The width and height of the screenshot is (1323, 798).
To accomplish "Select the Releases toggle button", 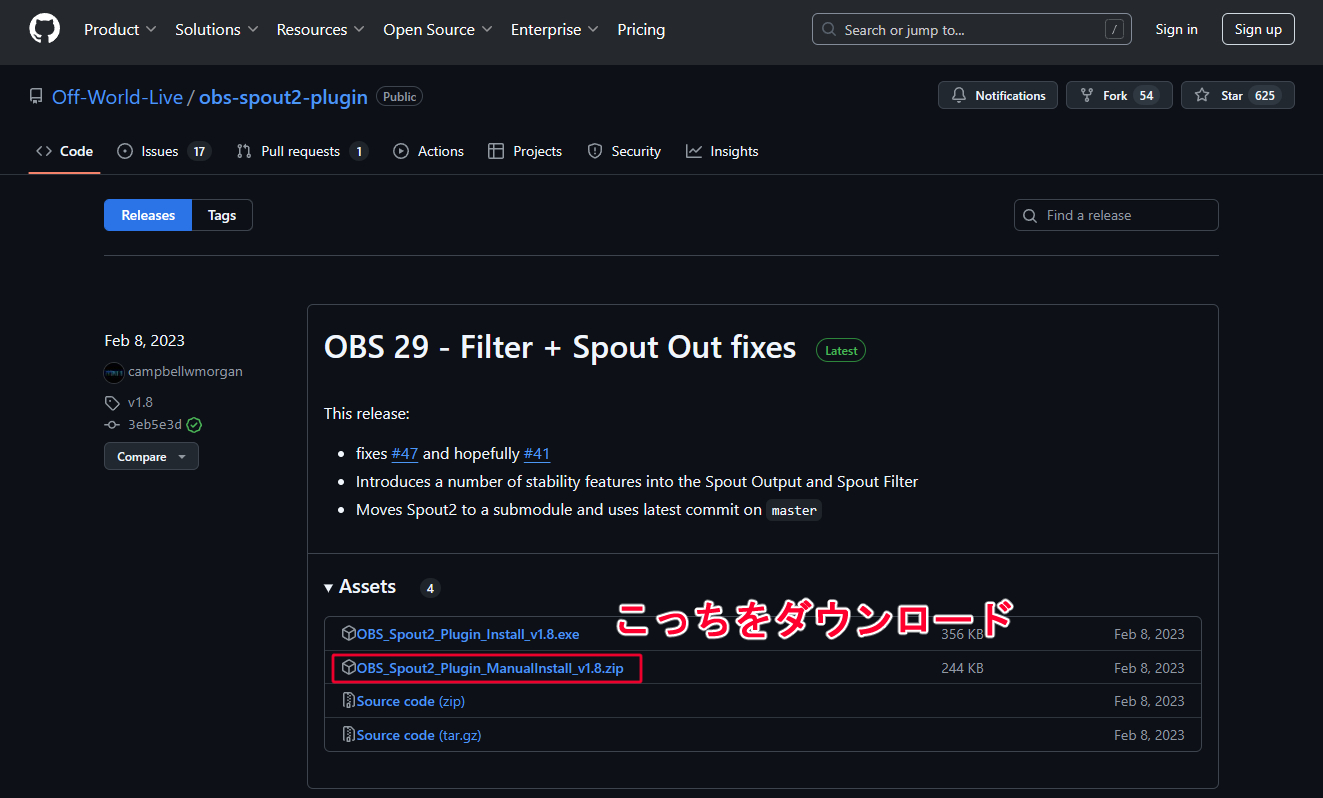I will tap(148, 215).
